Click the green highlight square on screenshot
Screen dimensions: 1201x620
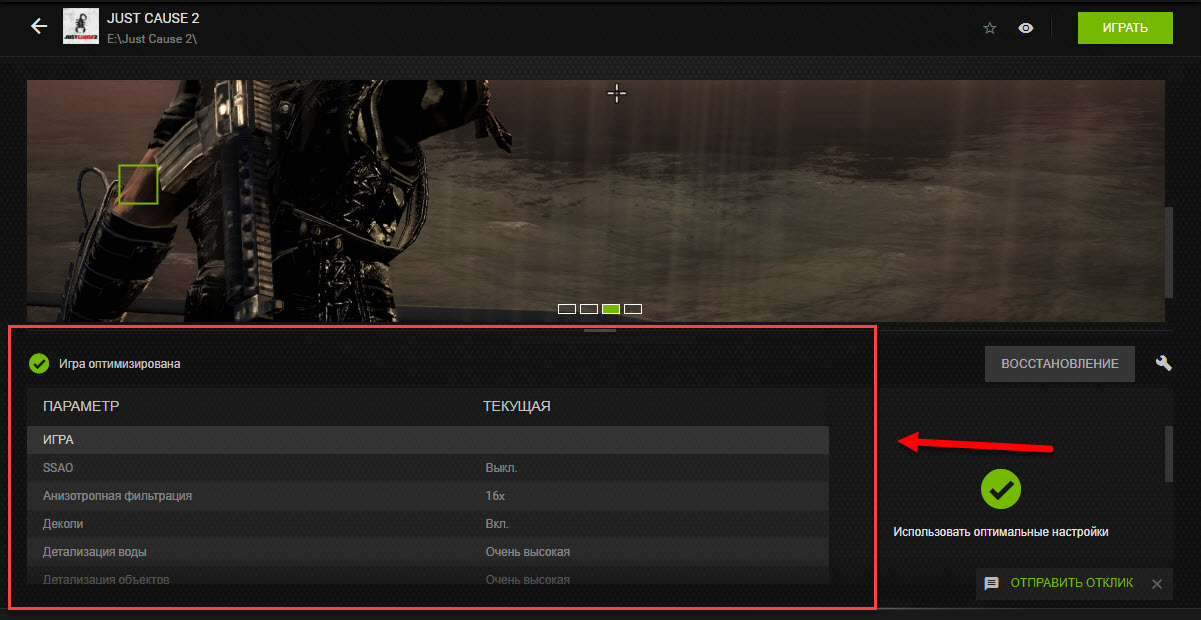pos(139,184)
